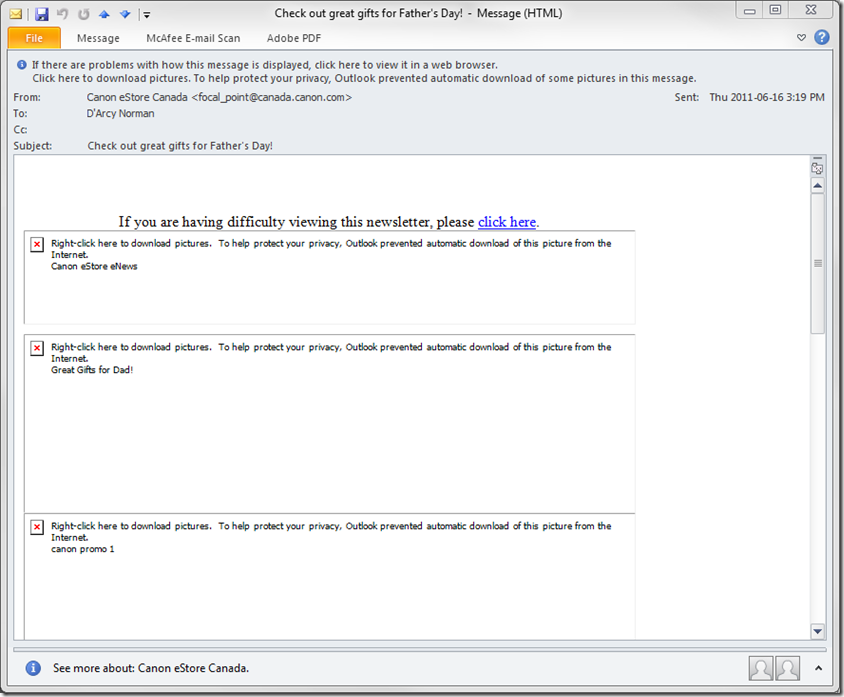The image size is (844, 697).
Task: Click the blocked picture icon for Great Gifts for Dad
Action: 37,348
